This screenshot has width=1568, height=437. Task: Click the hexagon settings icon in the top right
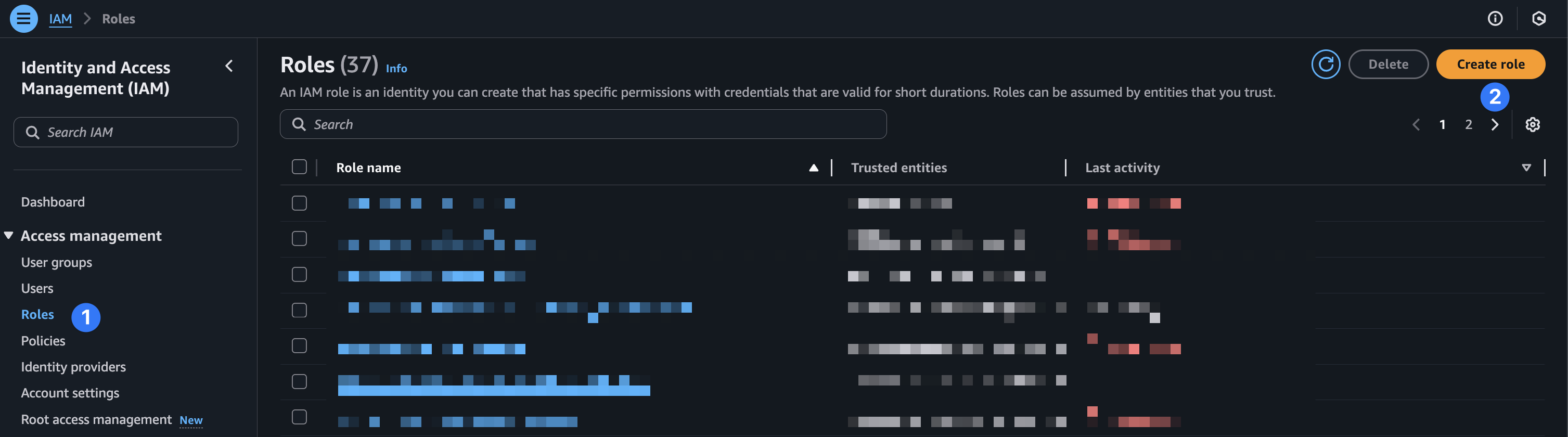[x=1539, y=18]
